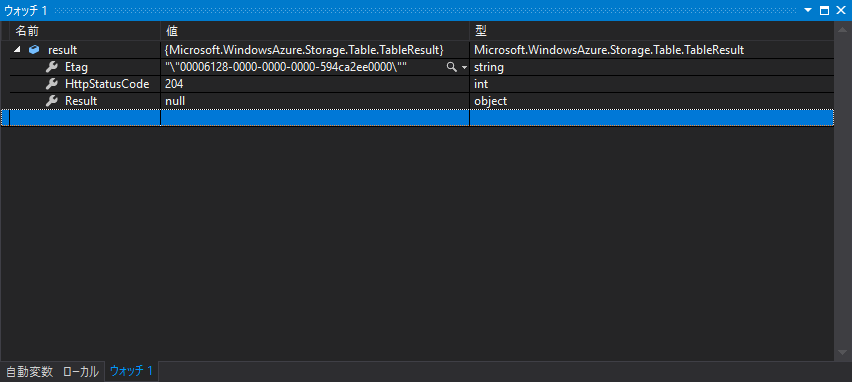Open visualizer dropdown arrow in Etag row
Viewport: 852px width, 382px height.
coord(464,68)
